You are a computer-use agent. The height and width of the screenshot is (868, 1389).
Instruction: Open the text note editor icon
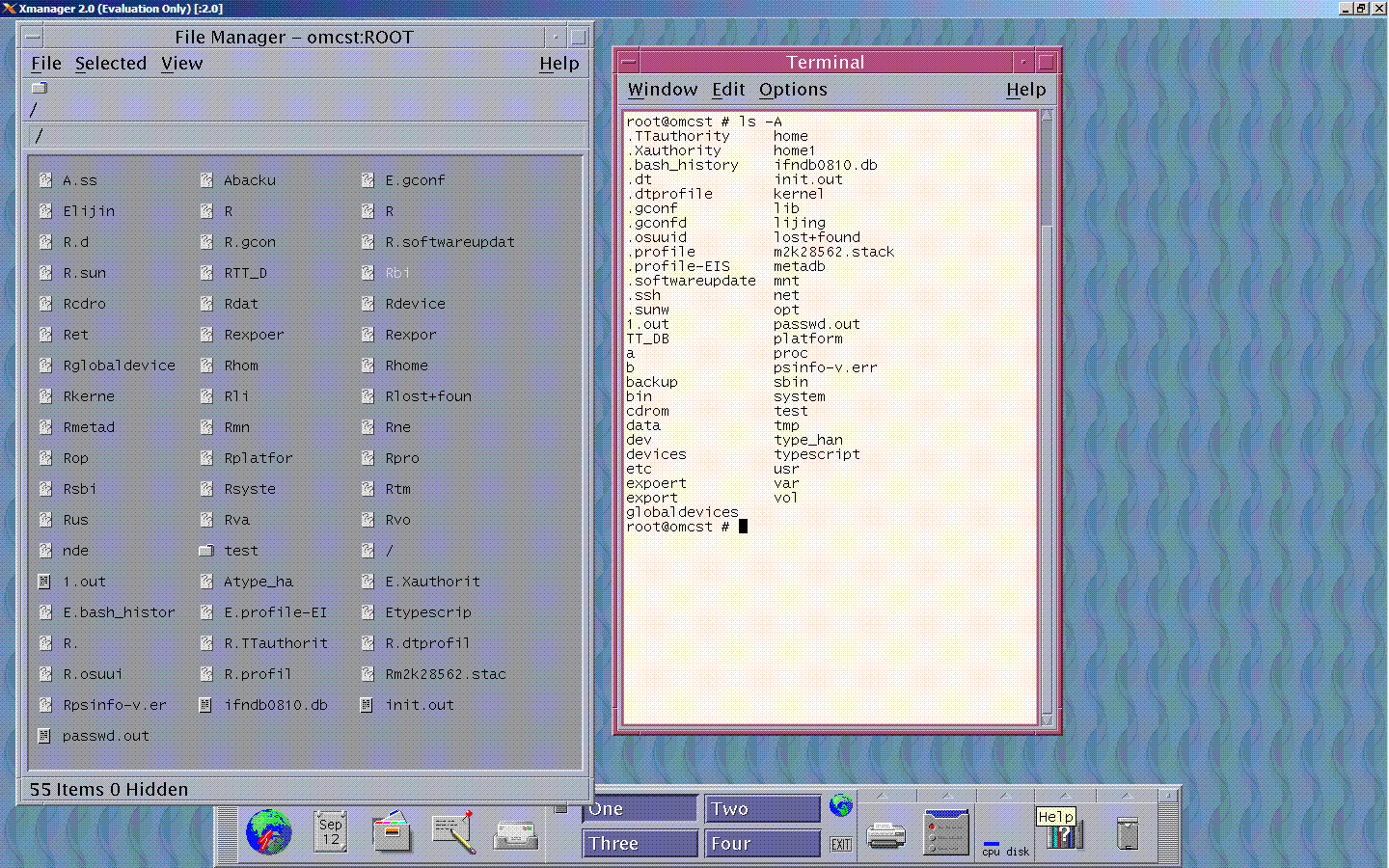pyautogui.click(x=453, y=830)
